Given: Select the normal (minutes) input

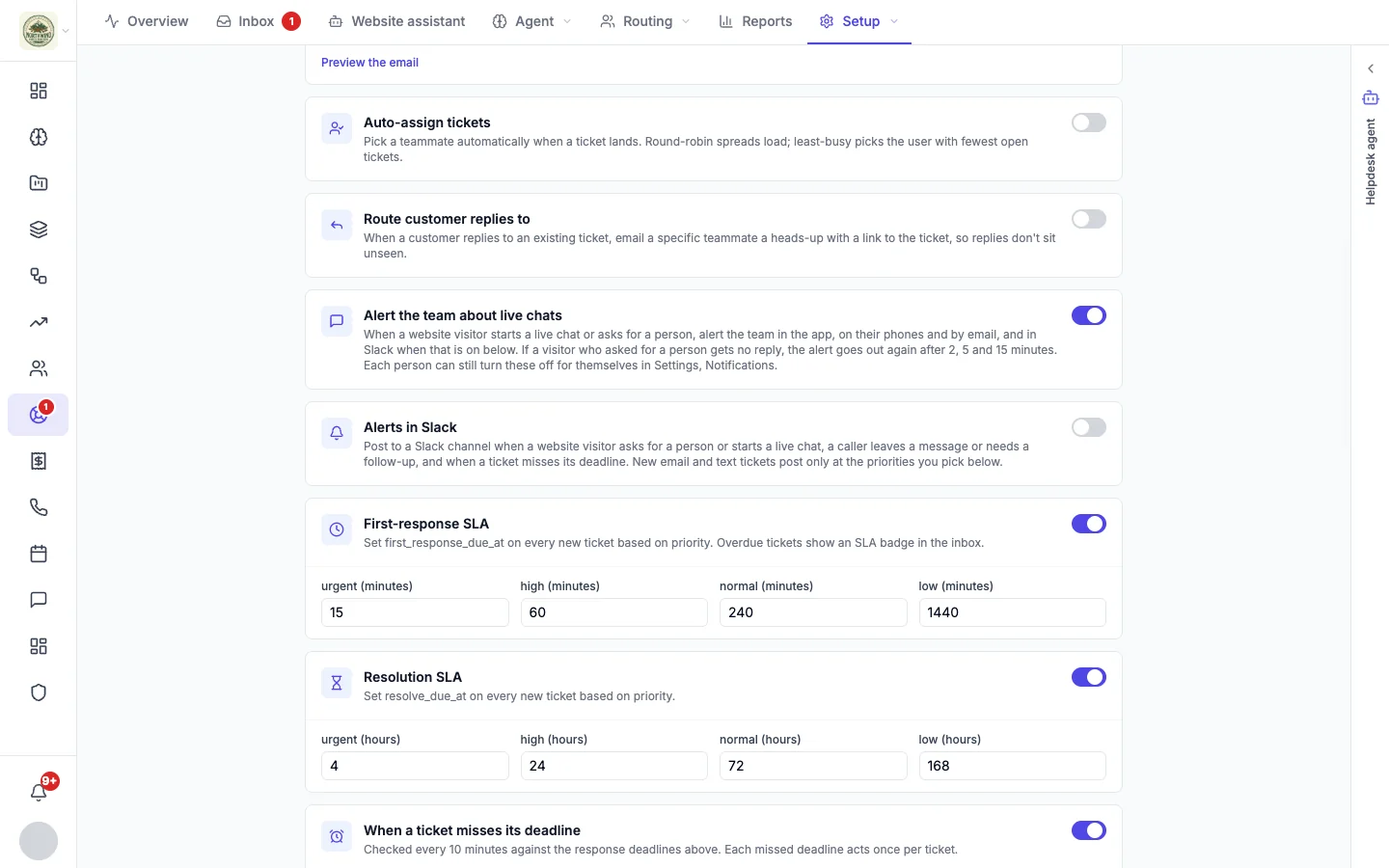Looking at the screenshot, I should click(x=813, y=612).
